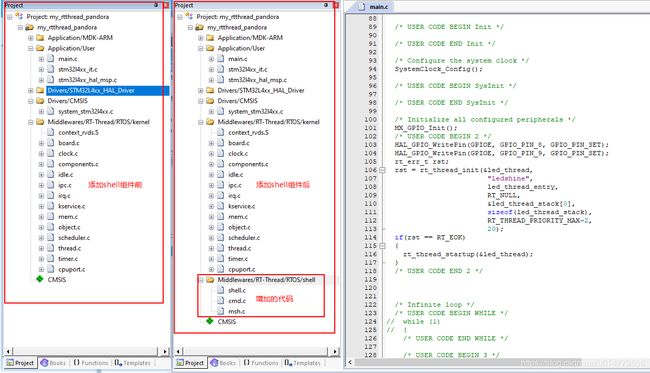Image resolution: width=650 pixels, height=373 pixels.
Task: Expand board.c node in left panel
Action: [x=41, y=143]
